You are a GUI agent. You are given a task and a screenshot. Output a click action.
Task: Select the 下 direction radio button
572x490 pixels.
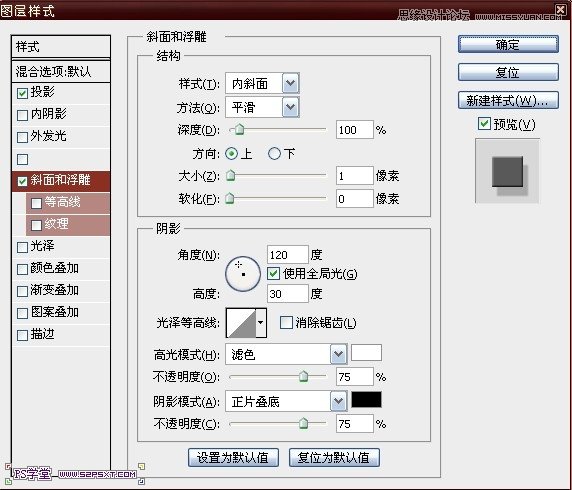coord(274,154)
